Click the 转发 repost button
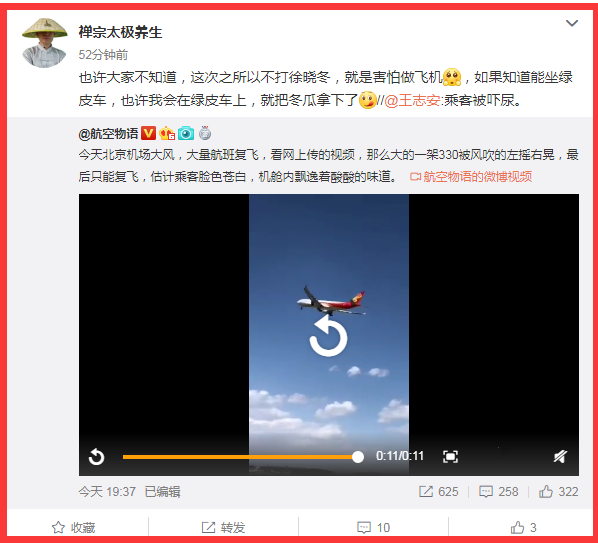 point(223,527)
